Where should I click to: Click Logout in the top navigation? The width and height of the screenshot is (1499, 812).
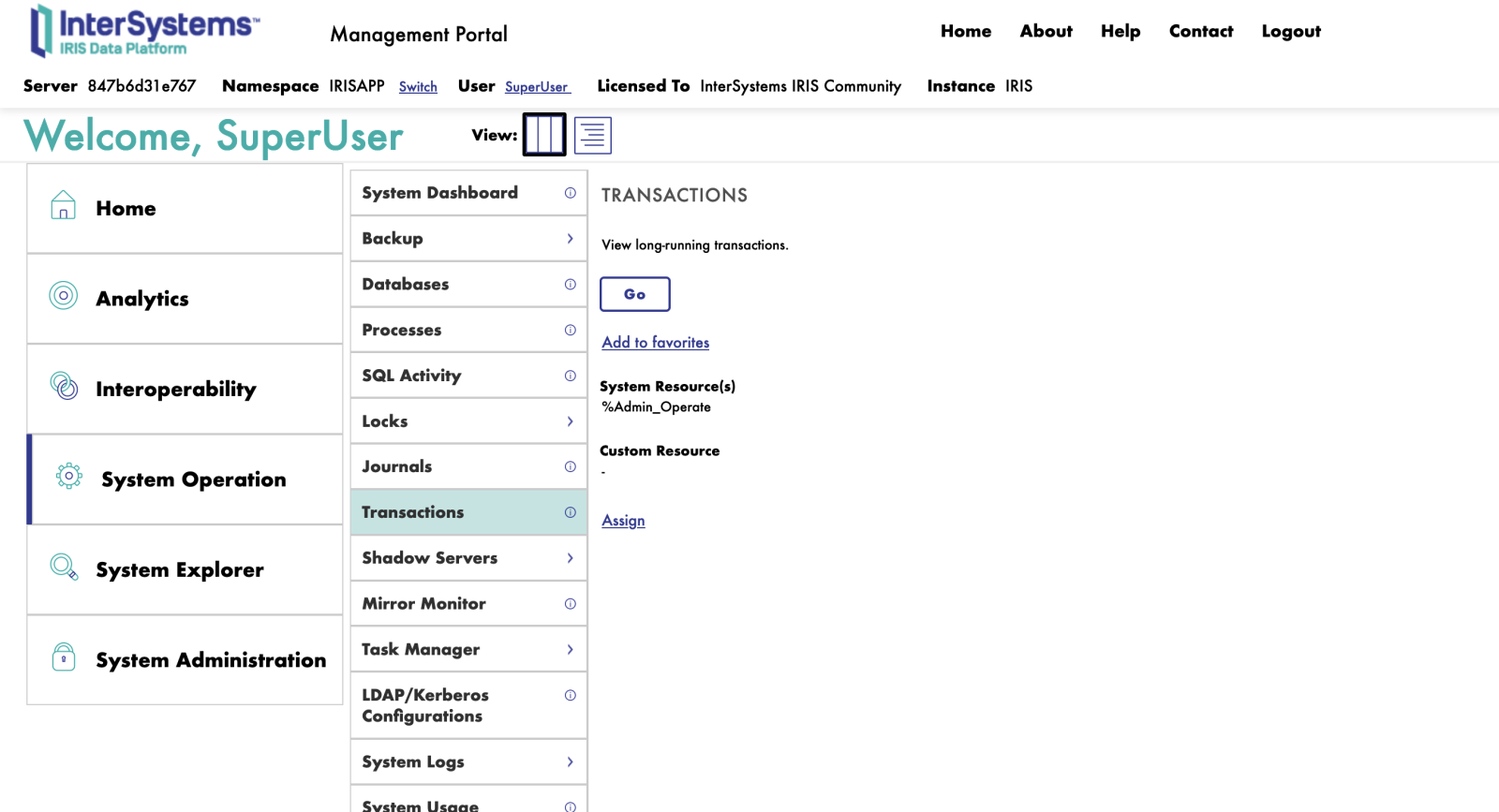click(1290, 32)
